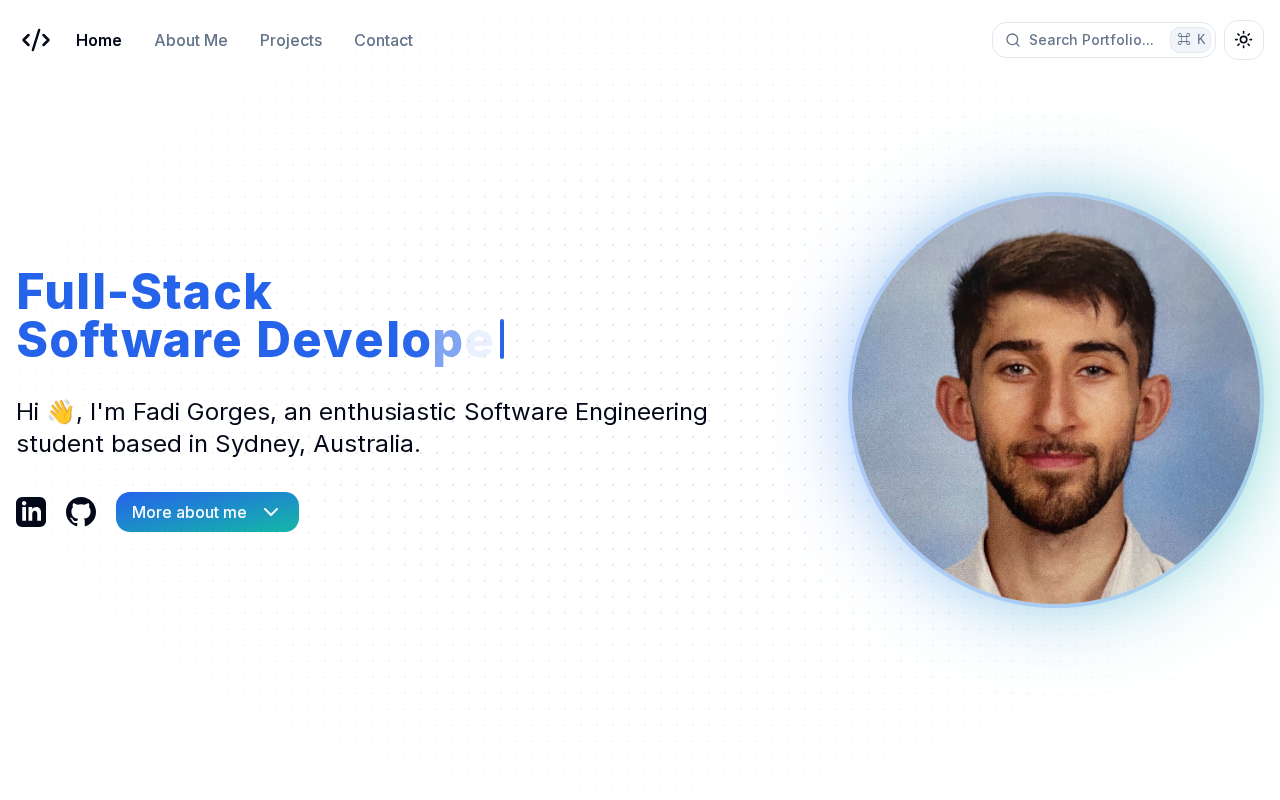Open the LinkedIn profile icon
1280x800 pixels.
[31, 512]
